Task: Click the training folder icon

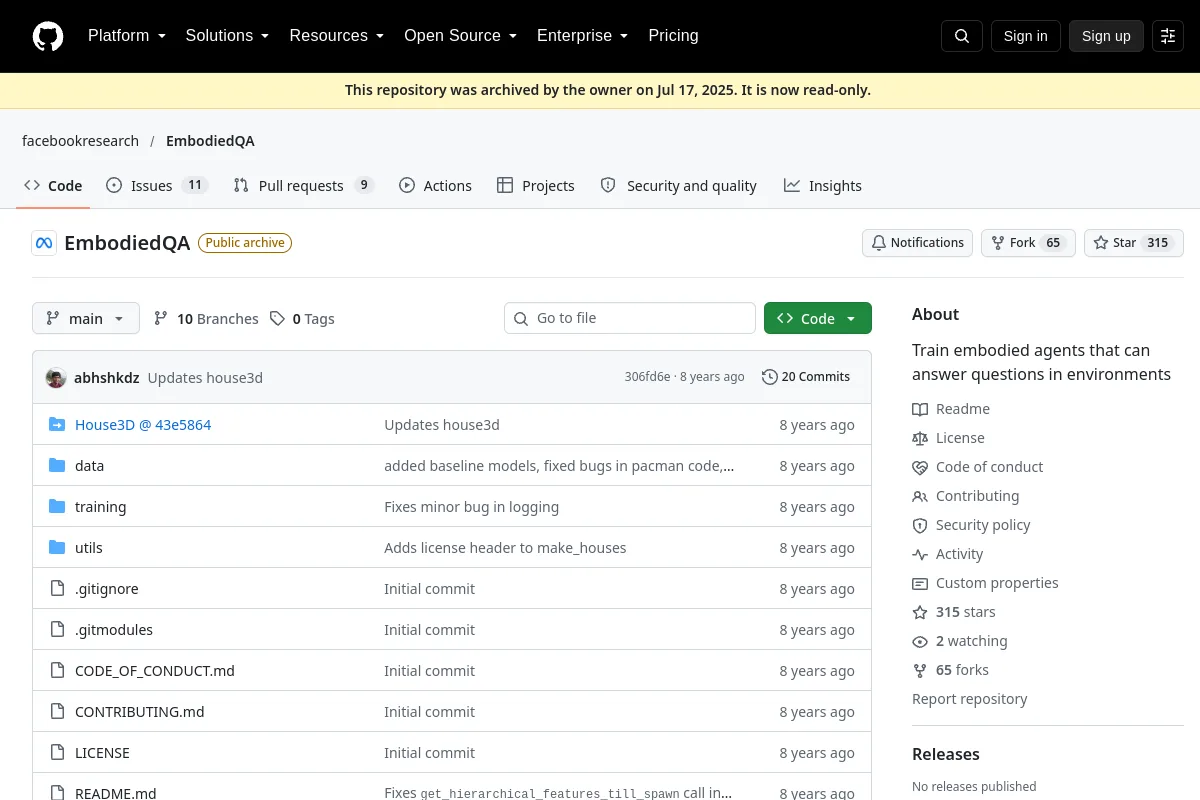Action: coord(57,507)
